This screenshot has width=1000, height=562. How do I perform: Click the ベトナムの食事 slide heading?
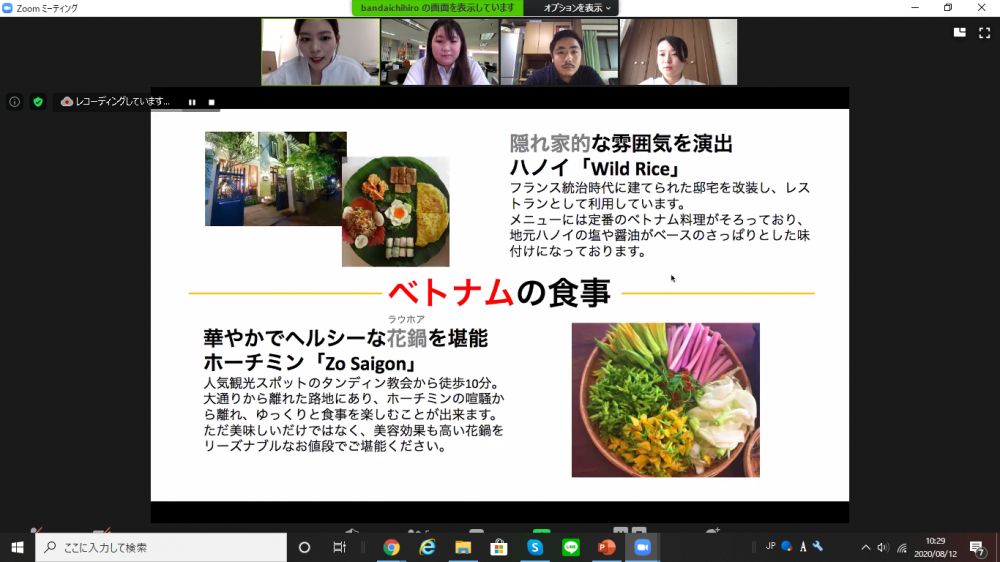click(499, 293)
